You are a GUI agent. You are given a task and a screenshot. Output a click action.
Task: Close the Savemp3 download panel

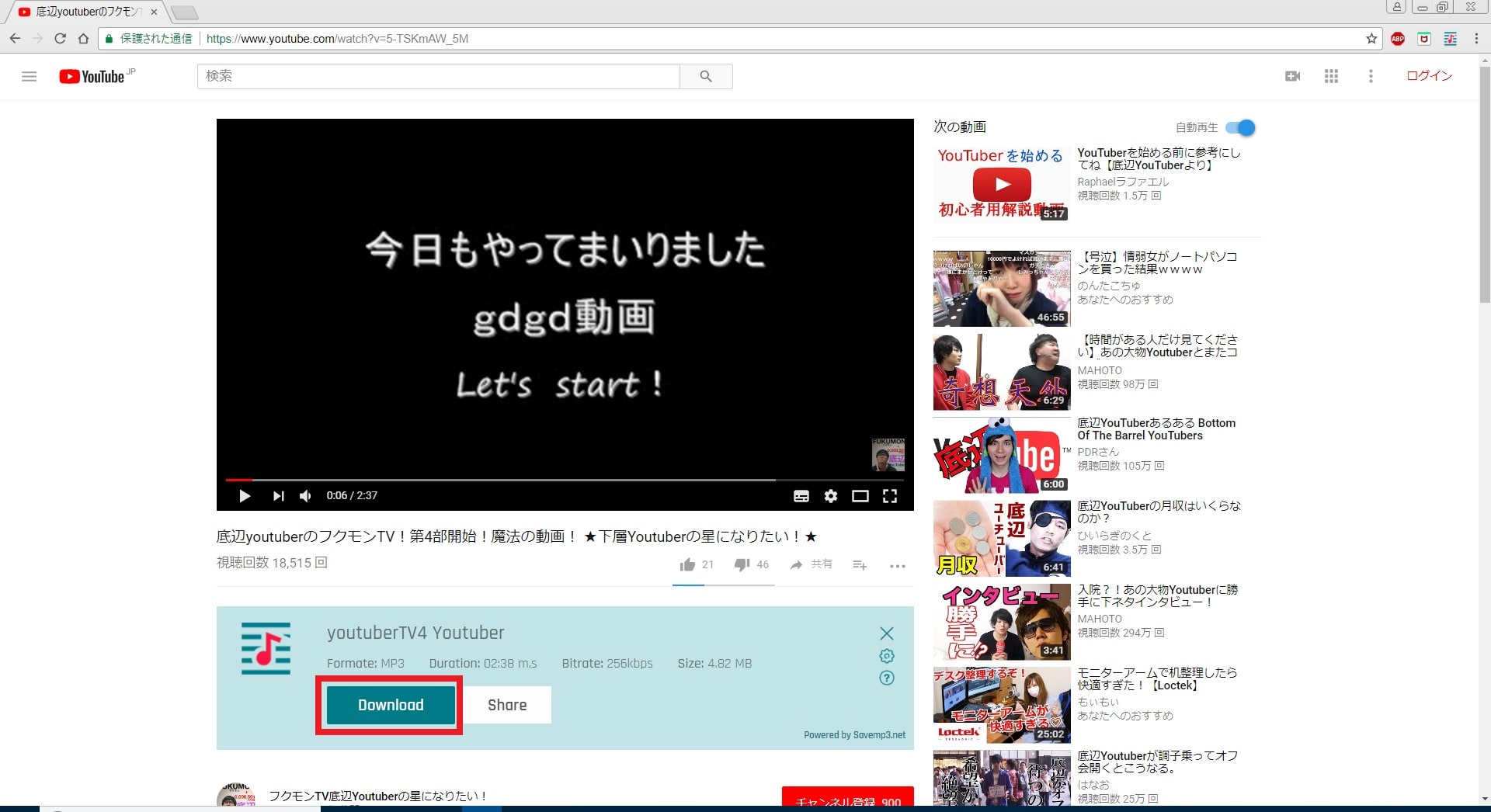887,633
